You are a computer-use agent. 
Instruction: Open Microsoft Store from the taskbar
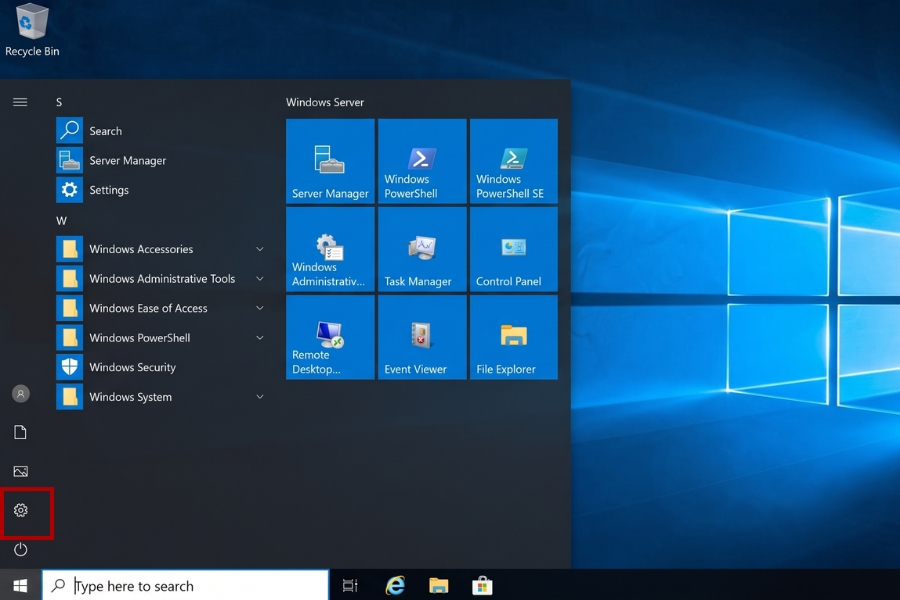482,585
